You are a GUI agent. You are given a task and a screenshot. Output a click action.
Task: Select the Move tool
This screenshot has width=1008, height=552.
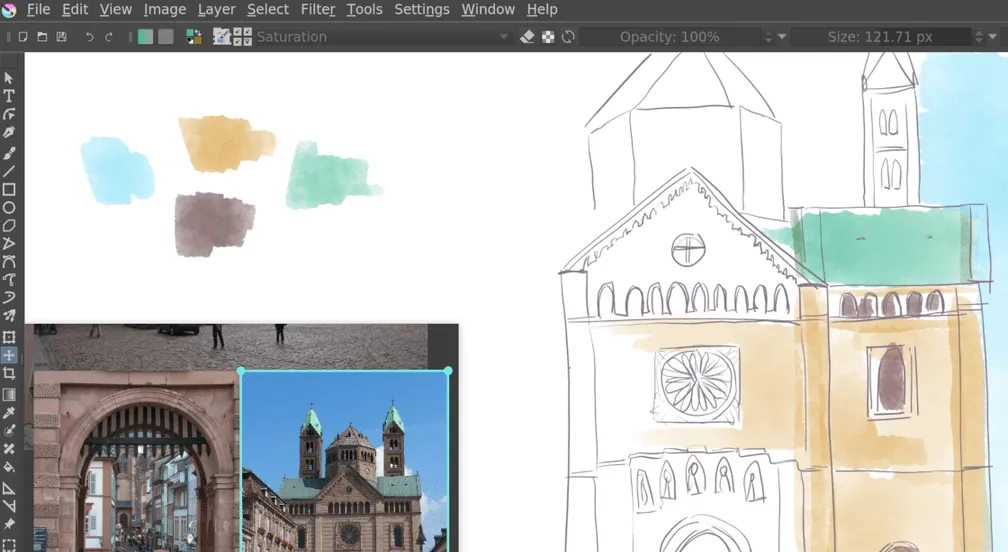tap(9, 355)
